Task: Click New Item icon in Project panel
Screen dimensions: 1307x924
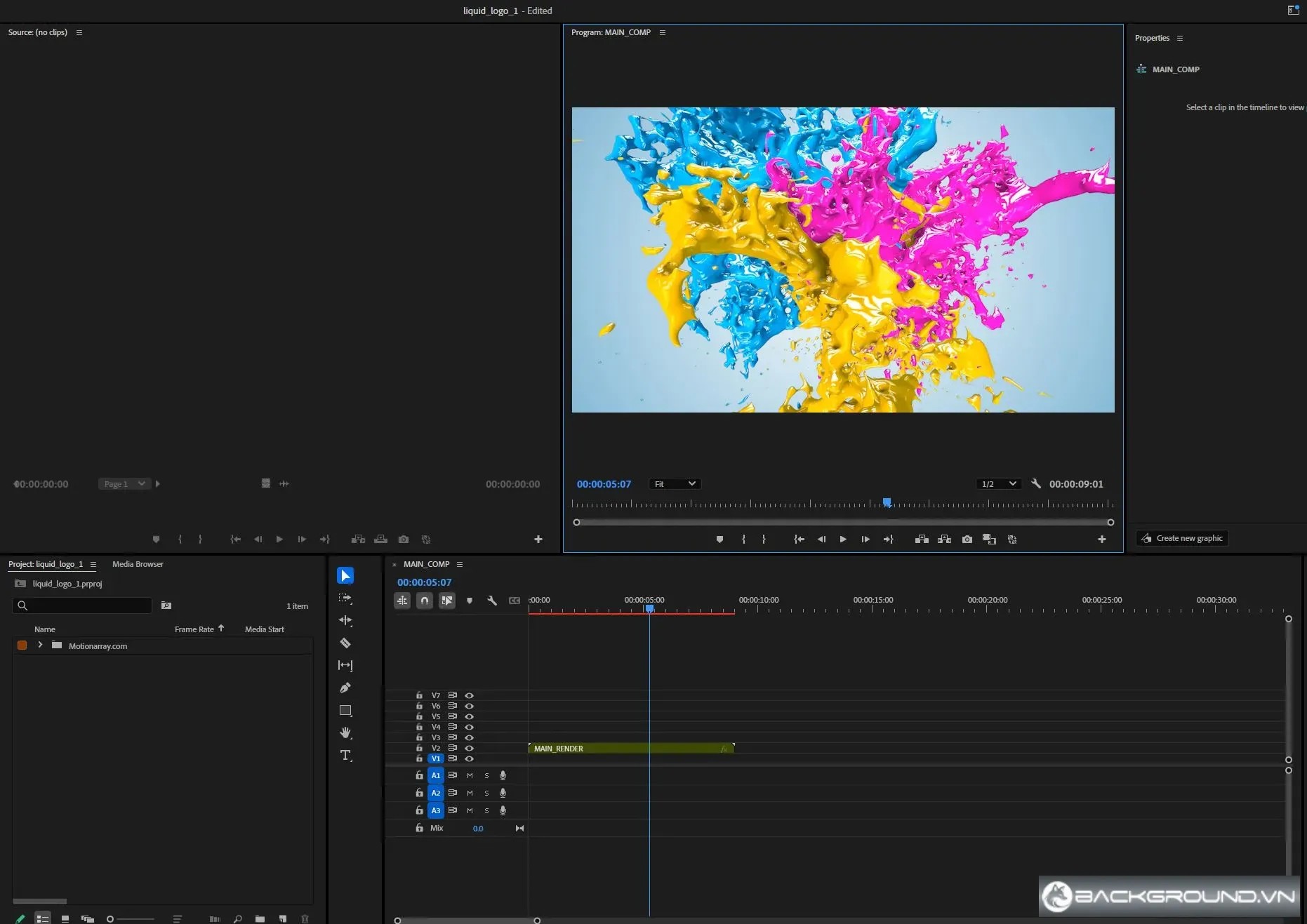Action: pyautogui.click(x=282, y=918)
